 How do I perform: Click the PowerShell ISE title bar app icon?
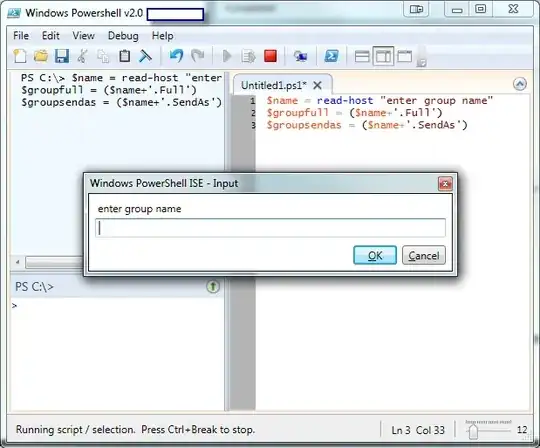tap(14, 13)
